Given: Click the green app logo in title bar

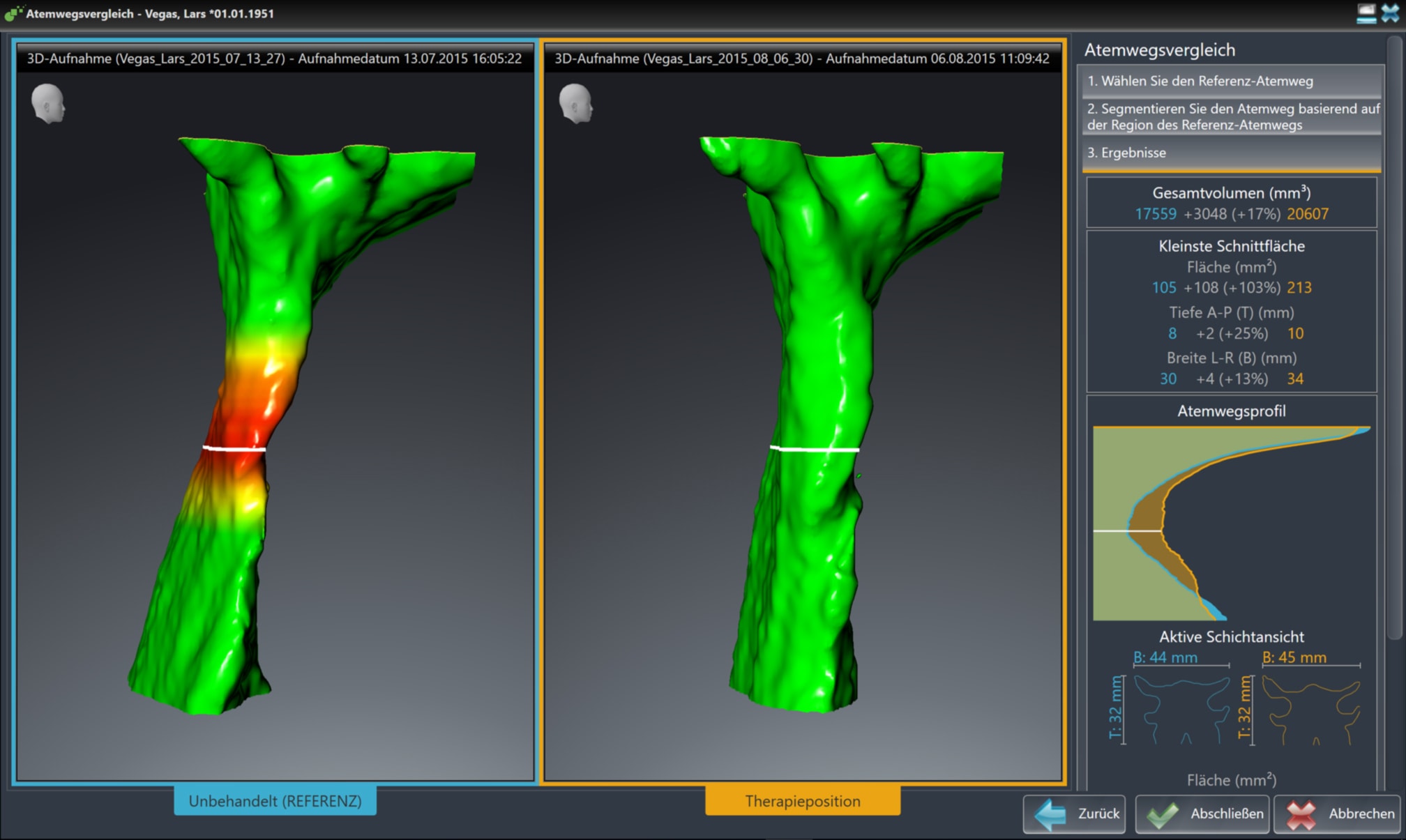Looking at the screenshot, I should tap(13, 13).
